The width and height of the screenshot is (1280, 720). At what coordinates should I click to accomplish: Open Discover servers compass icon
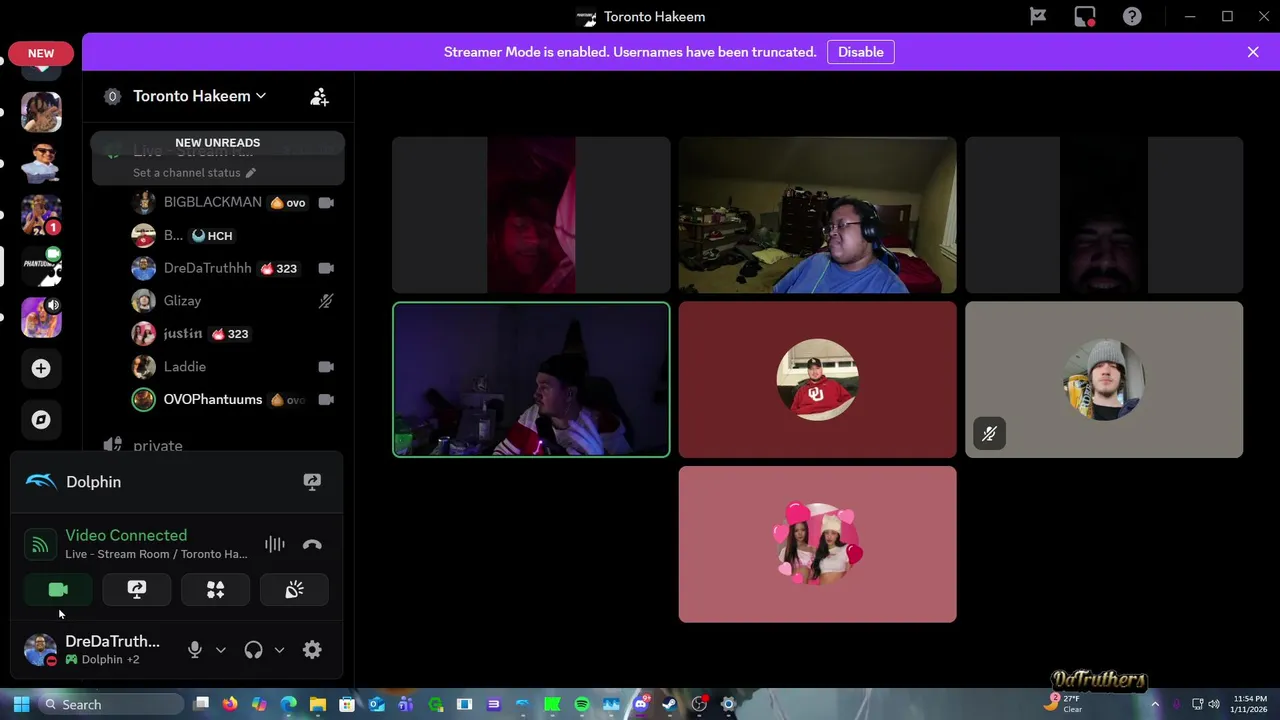click(x=41, y=420)
